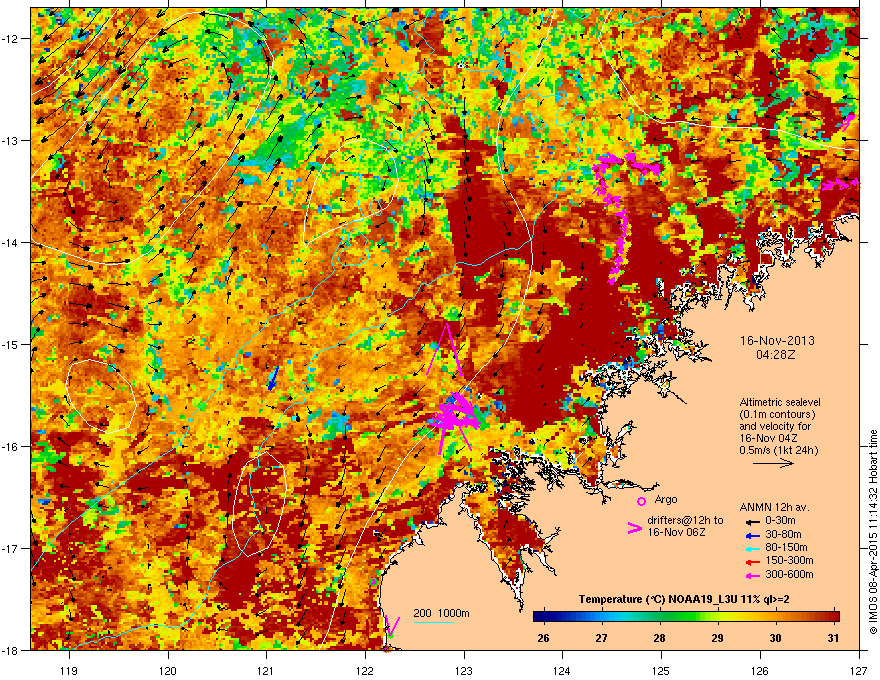This screenshot has height=680, width=880.
Task: Click the 30-80m depth label
Action: [x=783, y=535]
